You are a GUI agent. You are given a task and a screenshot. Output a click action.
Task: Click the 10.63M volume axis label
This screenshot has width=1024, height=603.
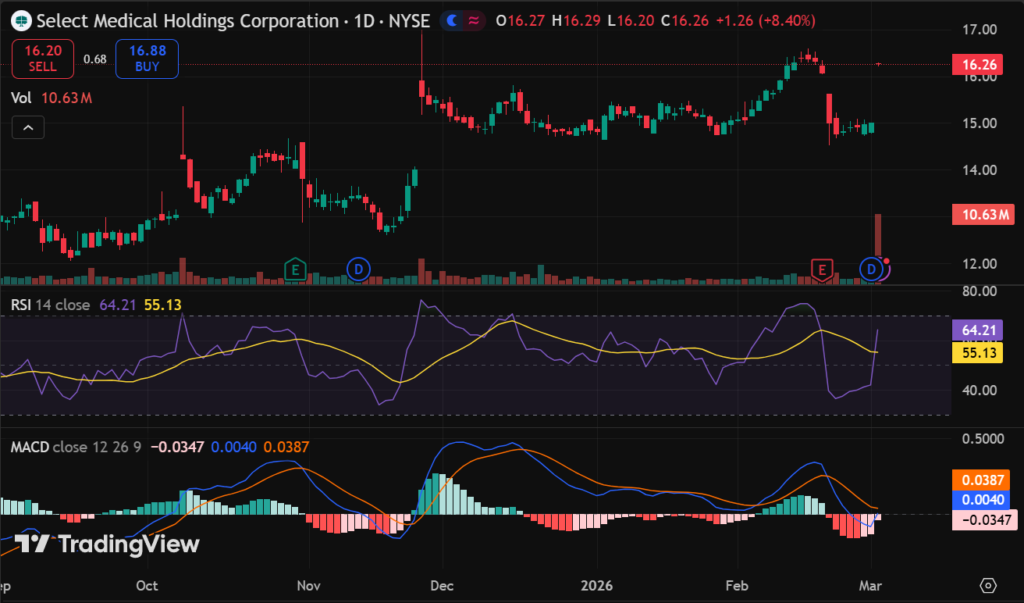[x=983, y=213]
